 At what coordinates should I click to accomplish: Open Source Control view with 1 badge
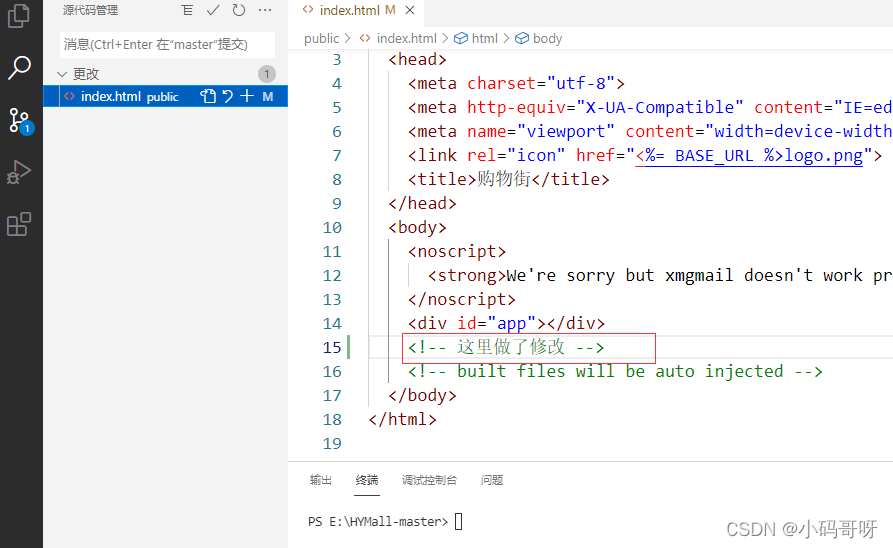21,120
